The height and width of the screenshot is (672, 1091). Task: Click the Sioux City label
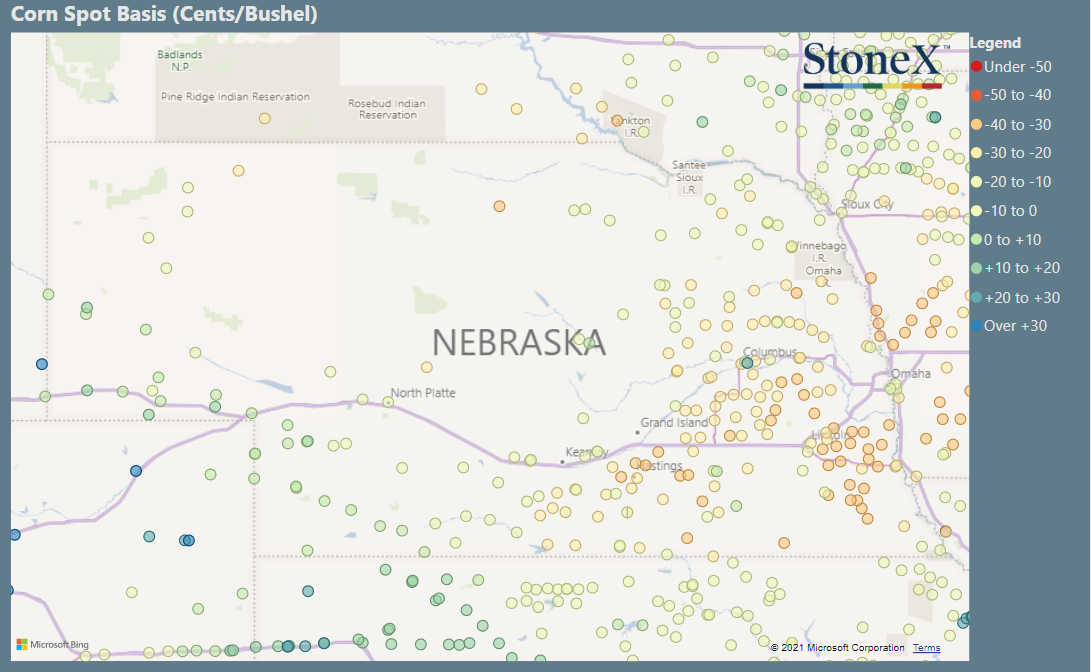(867, 205)
